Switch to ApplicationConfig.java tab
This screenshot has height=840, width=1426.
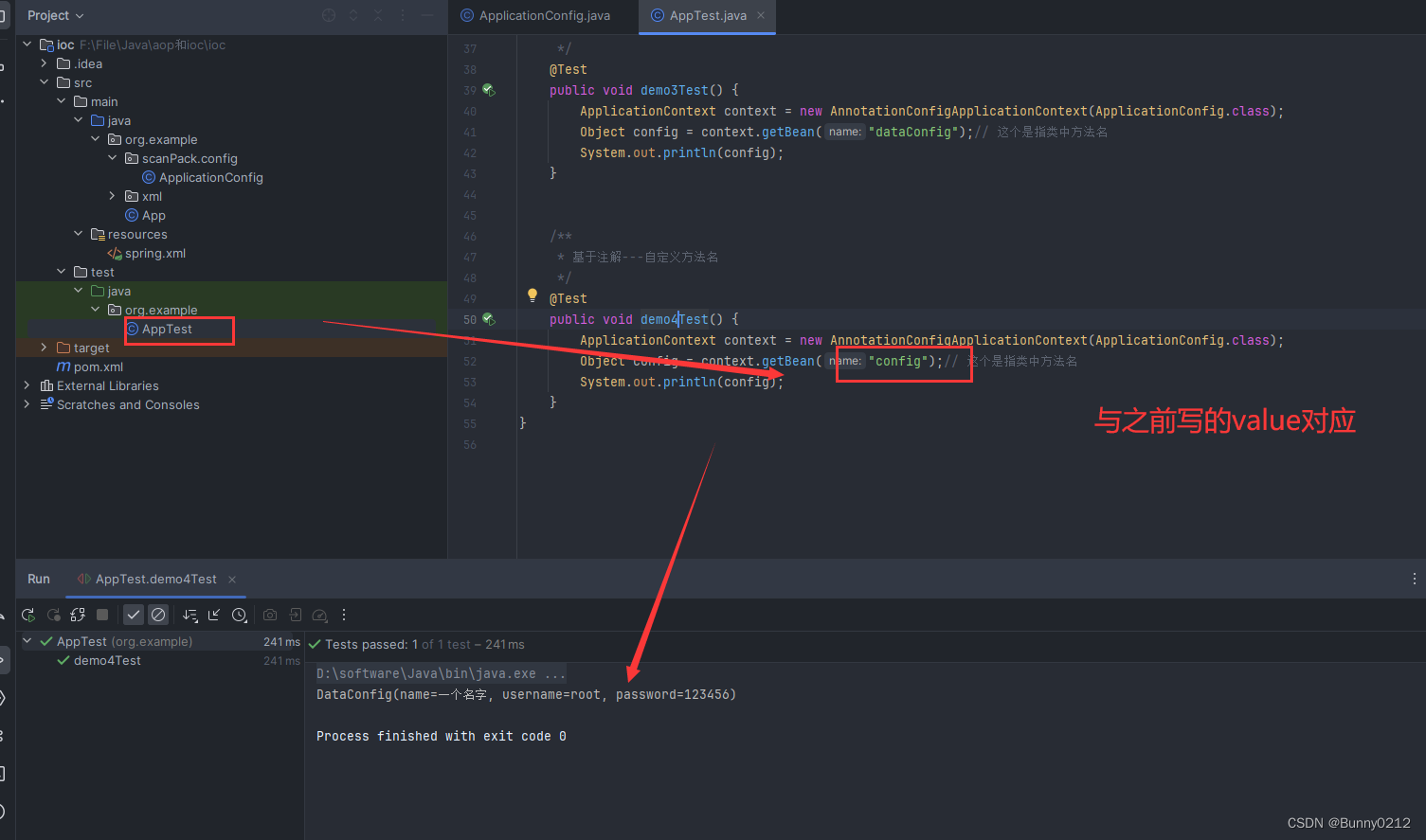click(x=535, y=15)
